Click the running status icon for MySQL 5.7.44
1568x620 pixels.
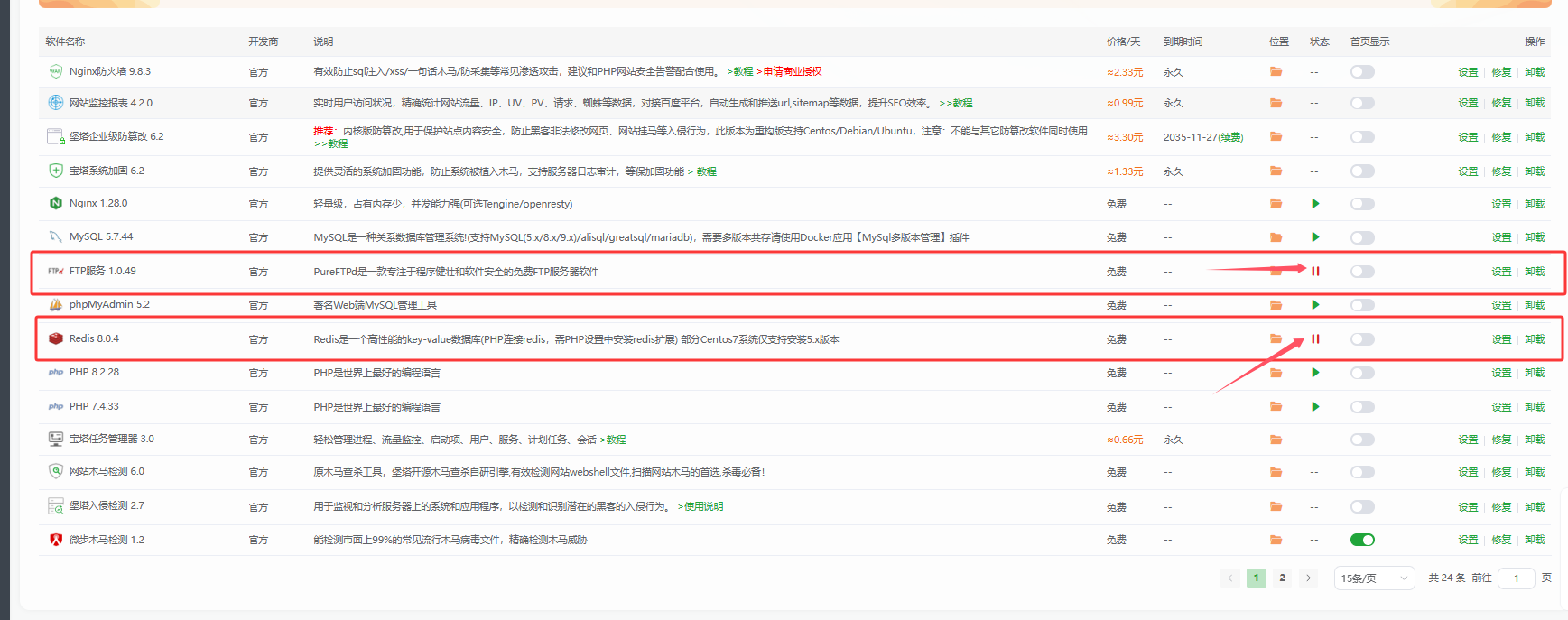pos(1315,237)
